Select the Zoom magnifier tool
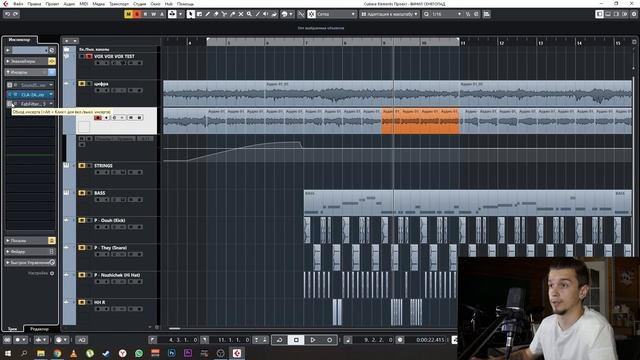 click(249, 14)
